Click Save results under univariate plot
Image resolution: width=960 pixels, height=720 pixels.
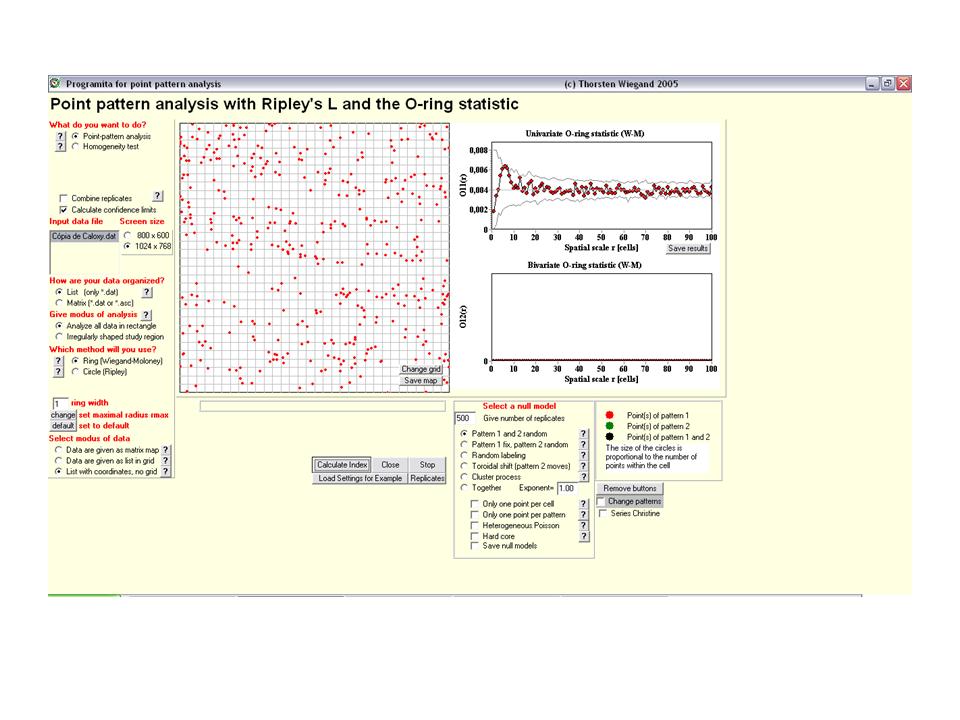688,248
